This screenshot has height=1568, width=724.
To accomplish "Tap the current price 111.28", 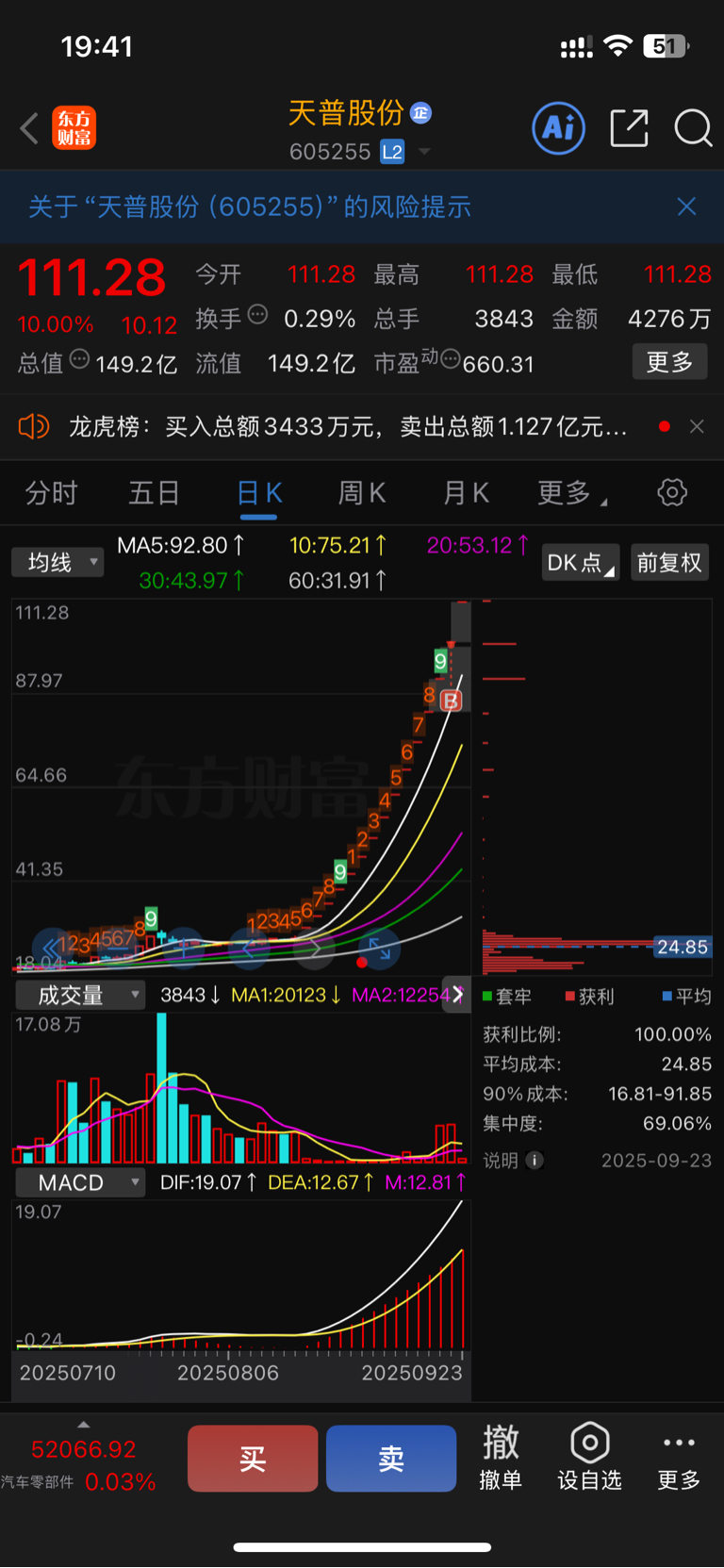I will click(91, 278).
